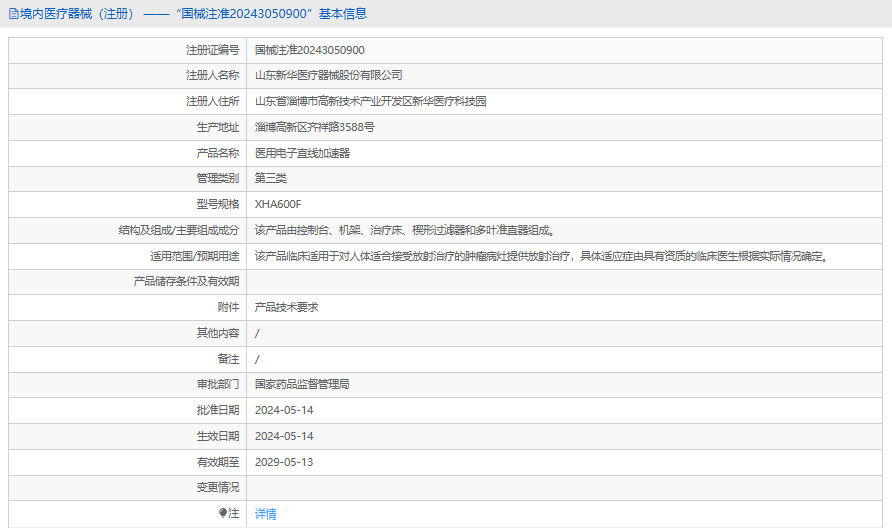The image size is (892, 528).
Task: Click the 生产地址 label
Action: (x=218, y=127)
